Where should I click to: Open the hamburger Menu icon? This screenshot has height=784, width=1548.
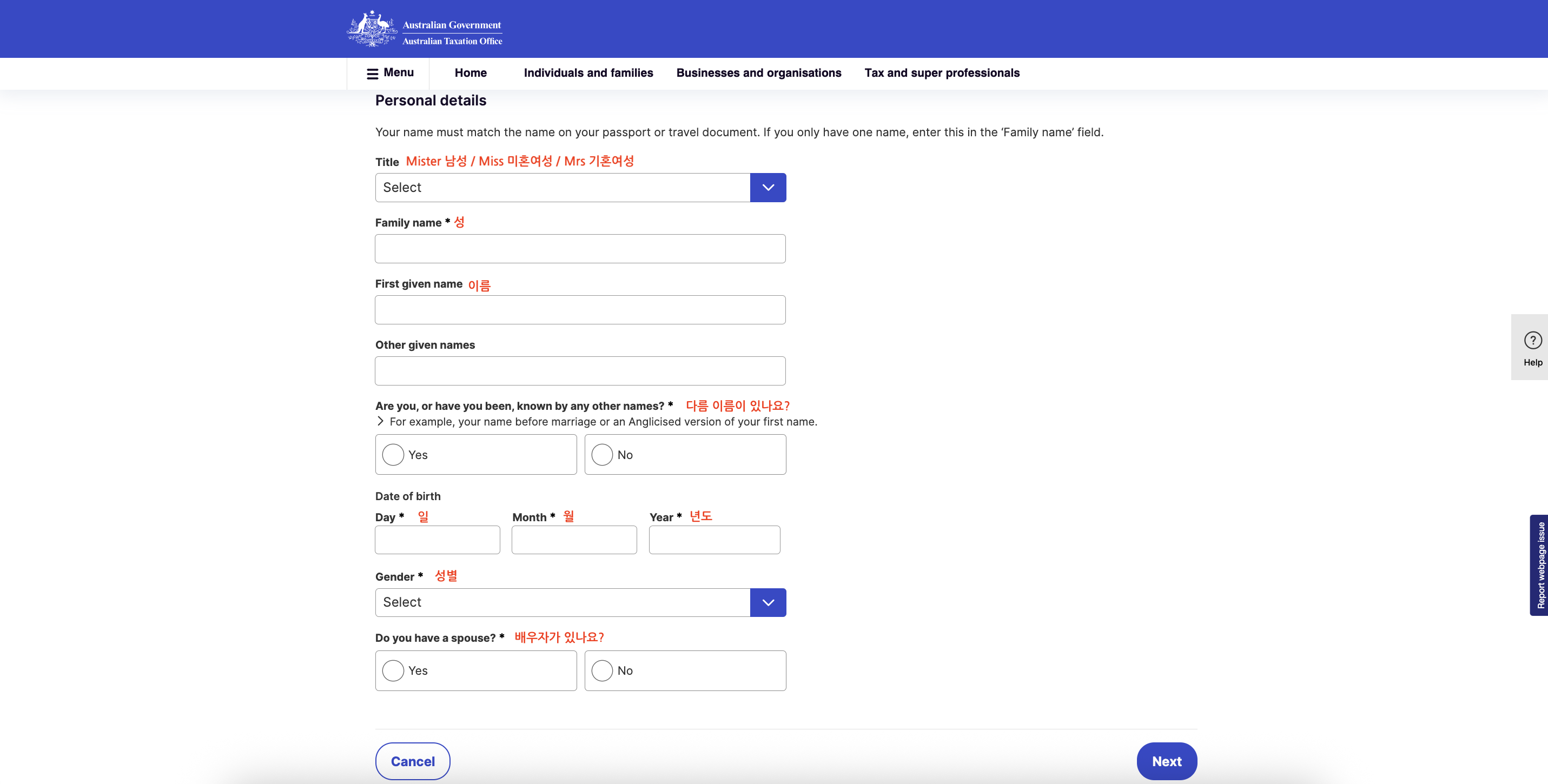click(372, 74)
